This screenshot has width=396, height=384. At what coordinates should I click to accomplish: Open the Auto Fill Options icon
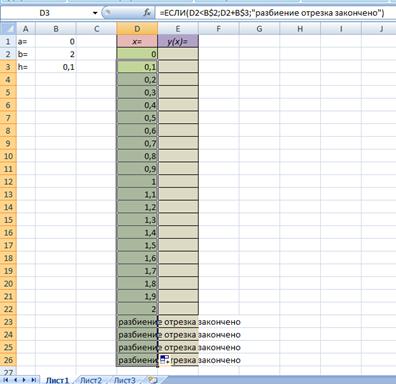point(165,360)
